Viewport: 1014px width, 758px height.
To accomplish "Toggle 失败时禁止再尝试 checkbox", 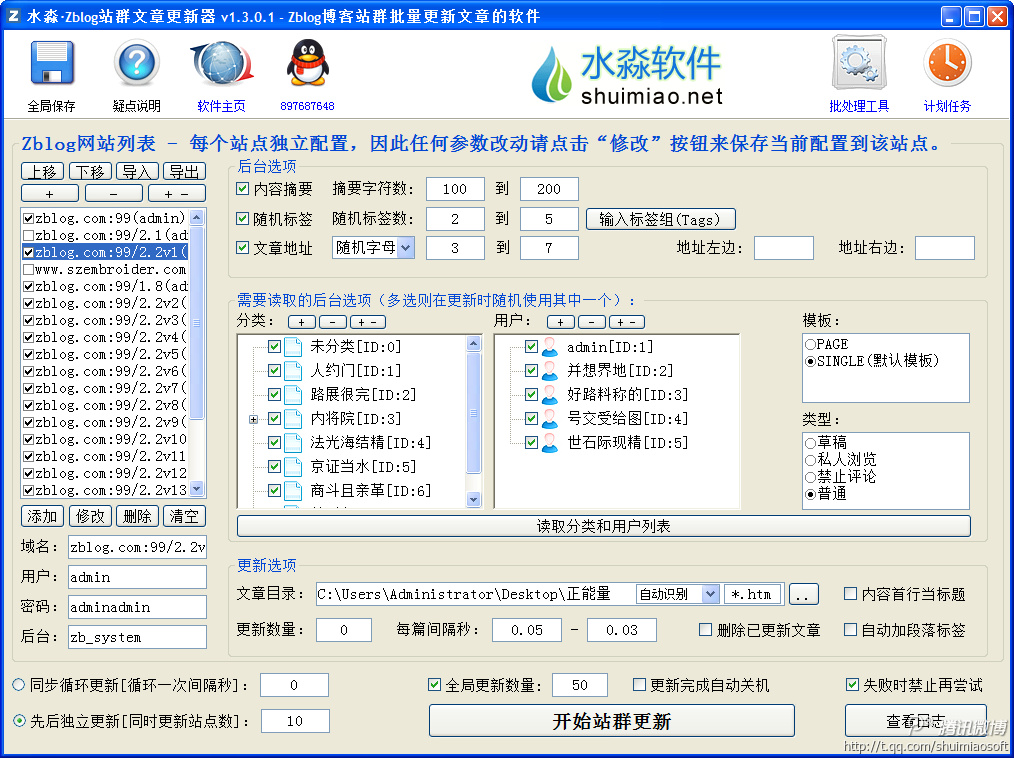I will click(x=852, y=685).
